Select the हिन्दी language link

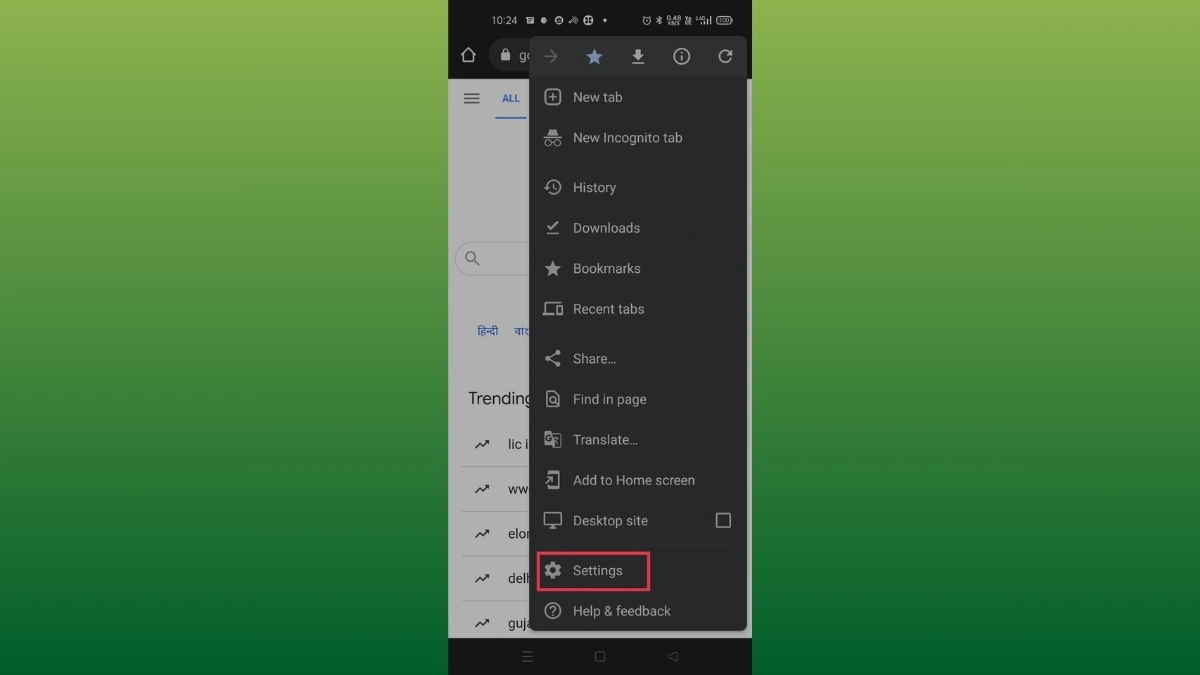[x=487, y=330]
